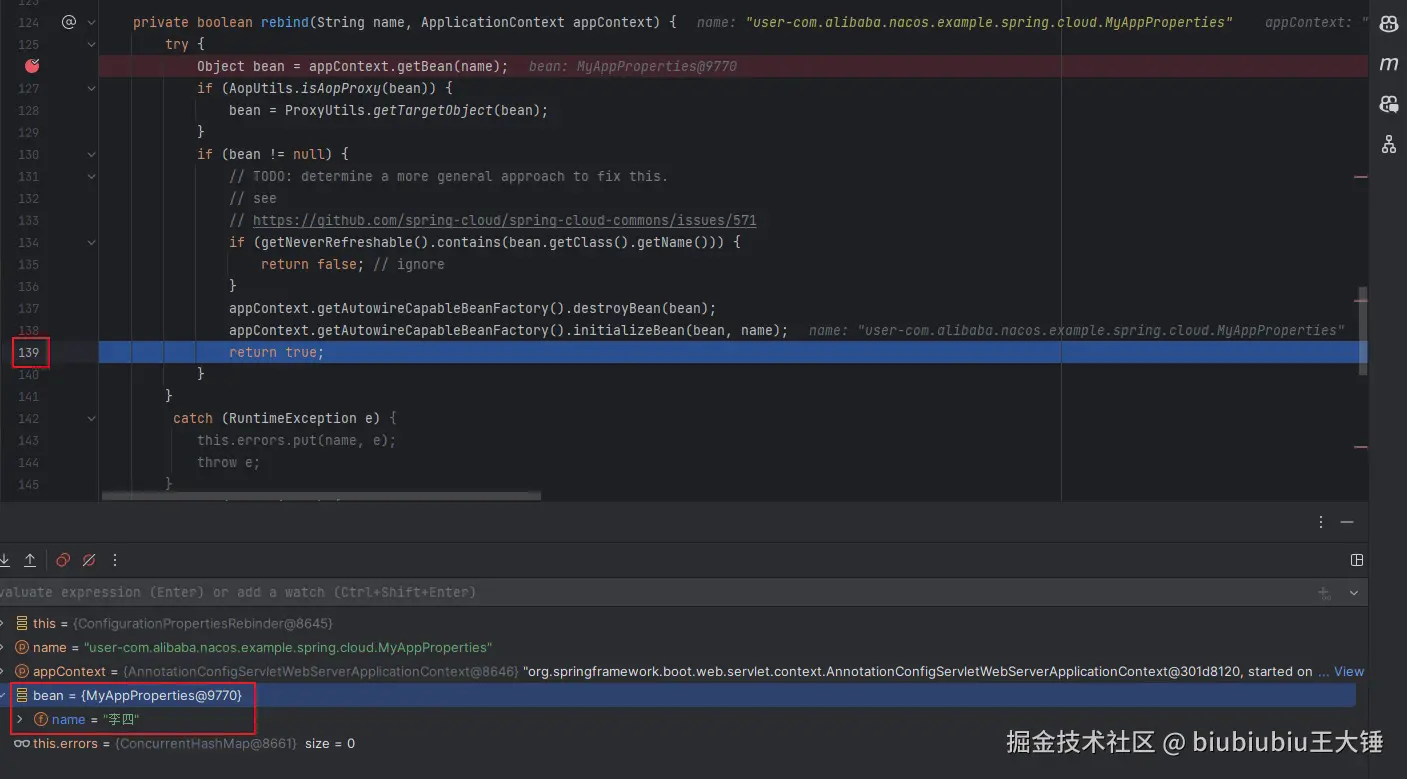Click 'this.errors.put(name, e);' line
This screenshot has width=1407, height=779.
[297, 440]
